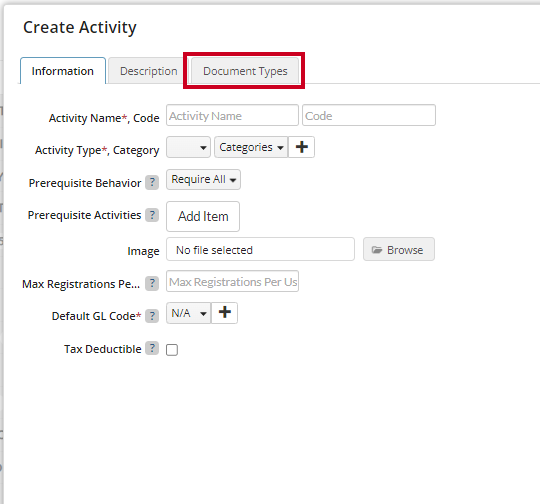Open help icon for Prerequisite Behavior
Image resolution: width=540 pixels, height=504 pixels.
point(152,183)
